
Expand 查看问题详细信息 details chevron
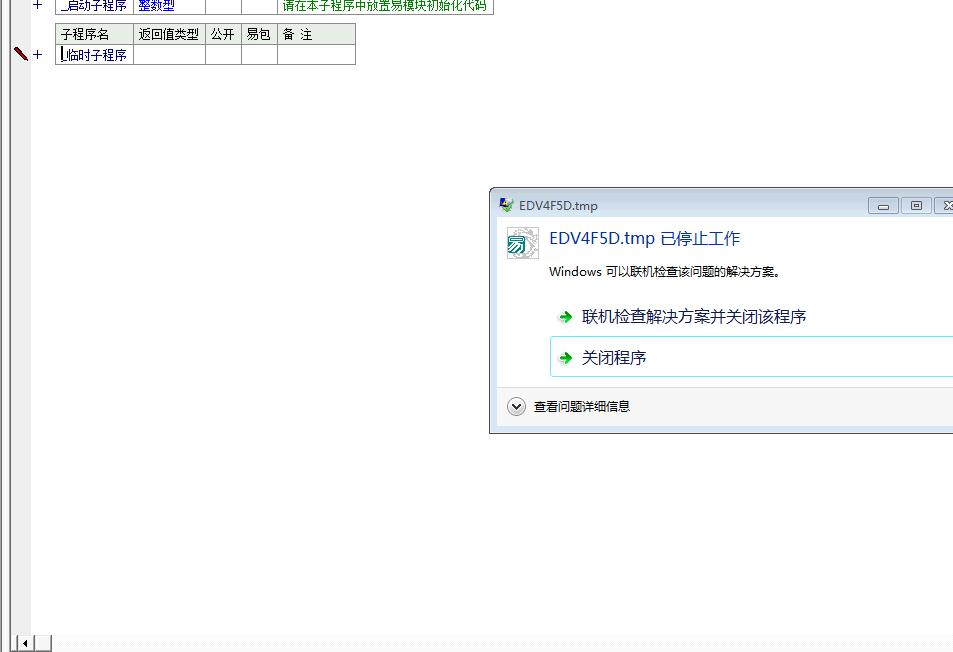click(516, 406)
